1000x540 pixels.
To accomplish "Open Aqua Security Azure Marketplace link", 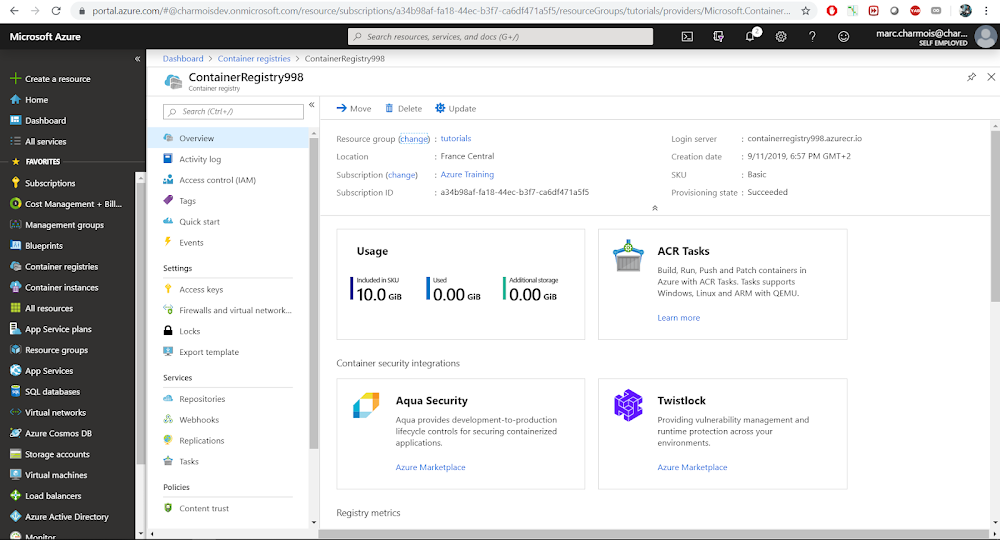I will click(x=430, y=467).
